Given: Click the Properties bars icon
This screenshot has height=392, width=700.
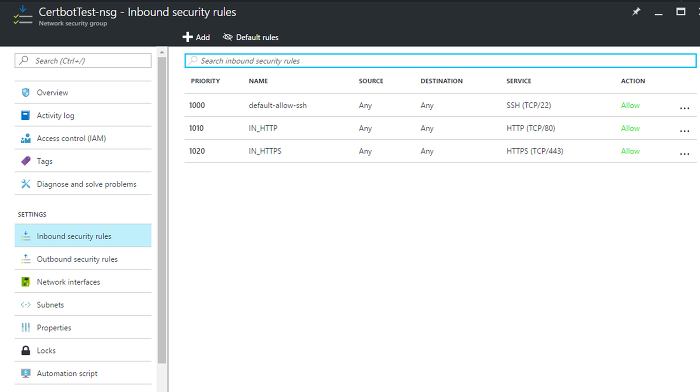Looking at the screenshot, I should pos(25,328).
